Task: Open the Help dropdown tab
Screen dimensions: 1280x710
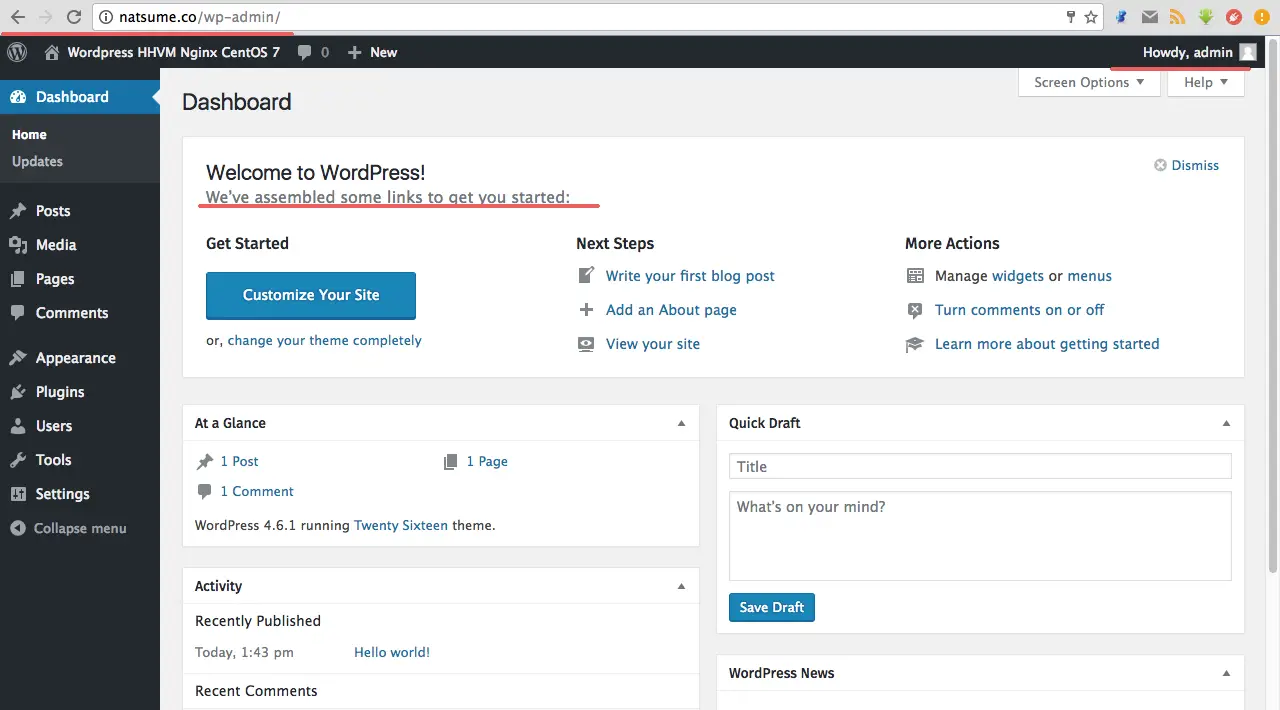Action: click(x=1206, y=82)
